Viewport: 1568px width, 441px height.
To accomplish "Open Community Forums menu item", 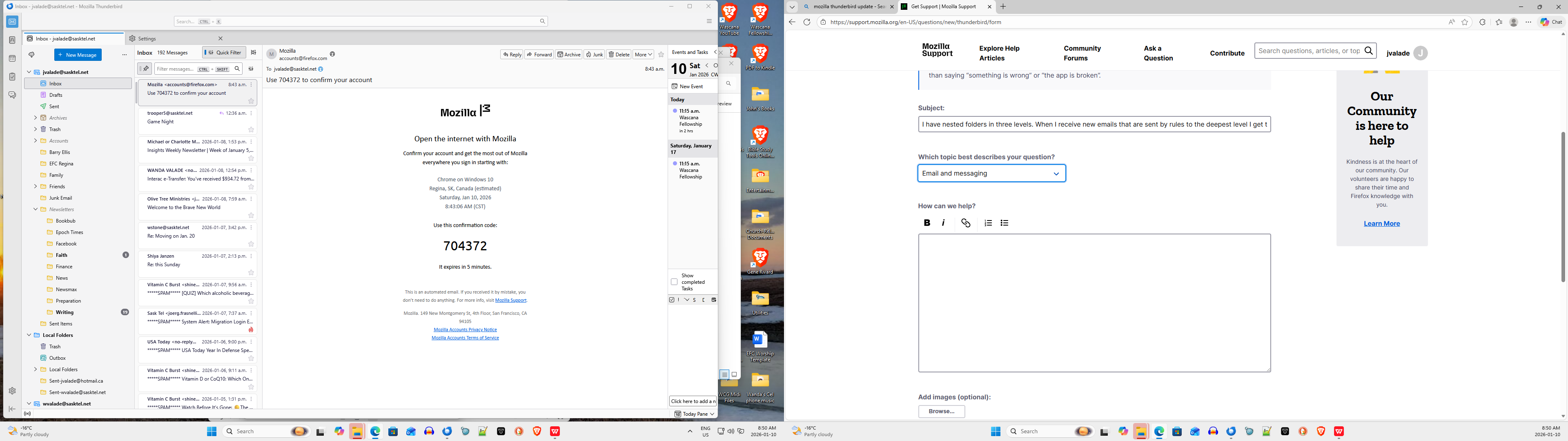I will click(1082, 53).
